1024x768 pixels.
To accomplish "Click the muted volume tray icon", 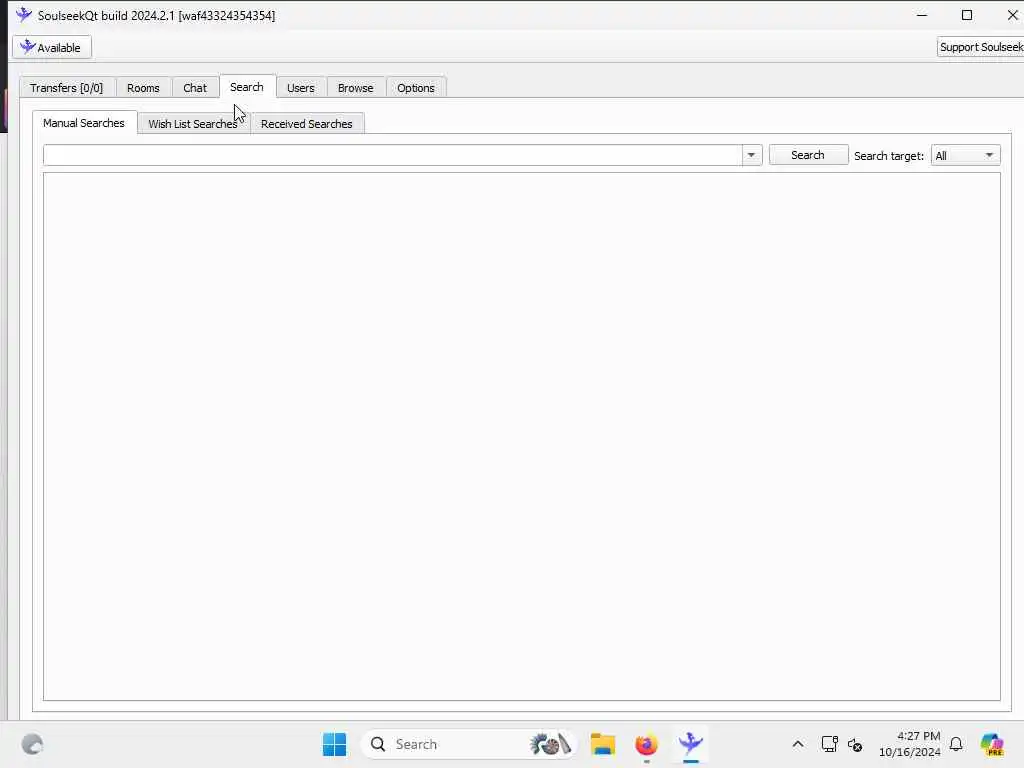I will (x=855, y=744).
